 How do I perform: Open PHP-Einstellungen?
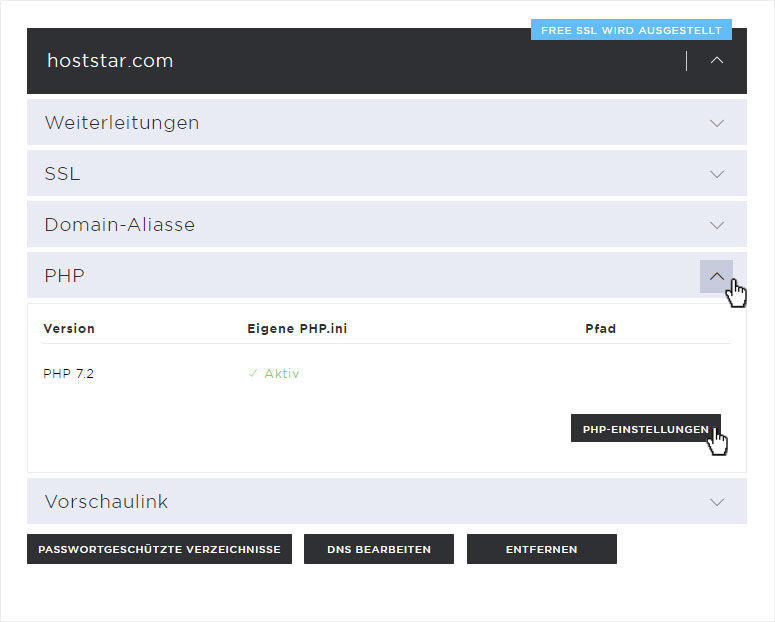coord(646,428)
